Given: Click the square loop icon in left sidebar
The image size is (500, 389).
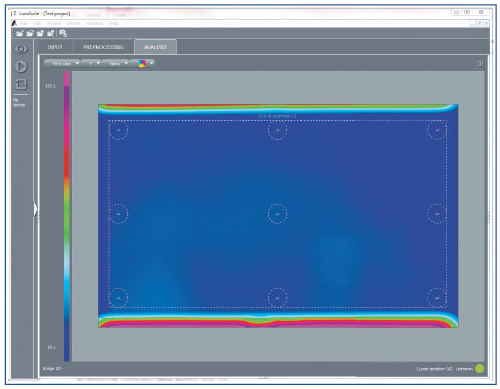Looking at the screenshot, I should [21, 84].
